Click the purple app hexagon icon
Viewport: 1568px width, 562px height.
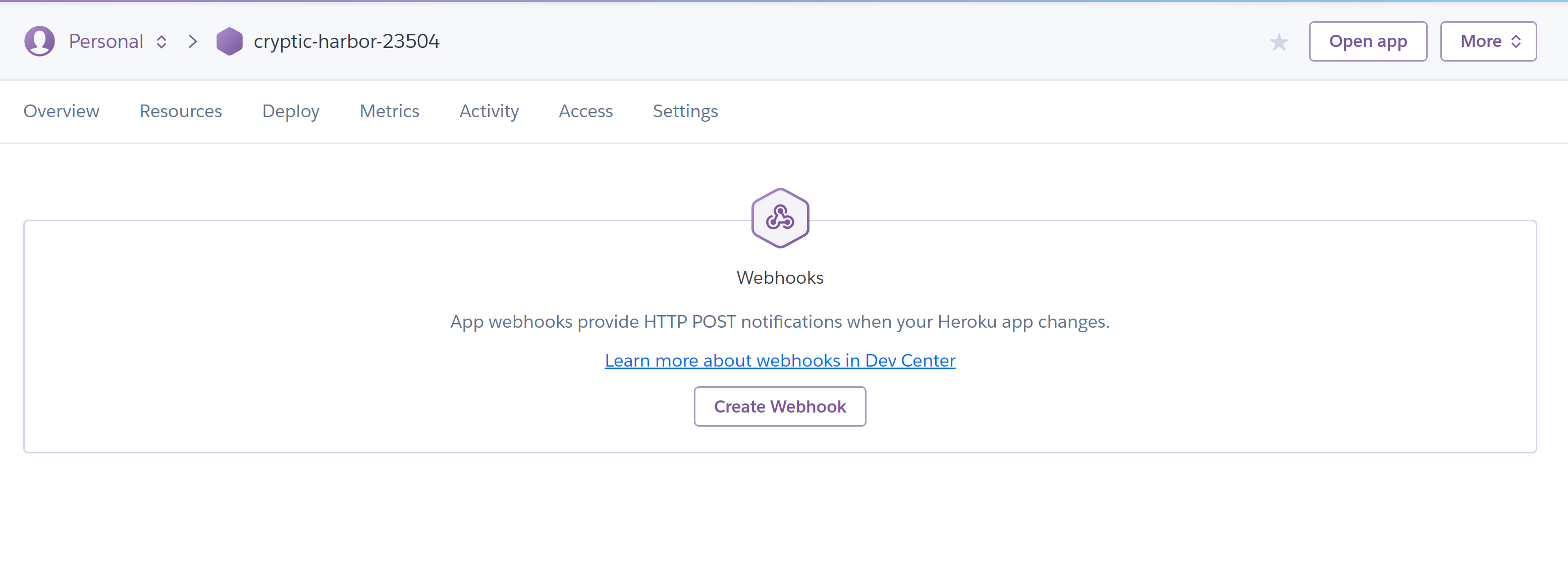(x=230, y=41)
